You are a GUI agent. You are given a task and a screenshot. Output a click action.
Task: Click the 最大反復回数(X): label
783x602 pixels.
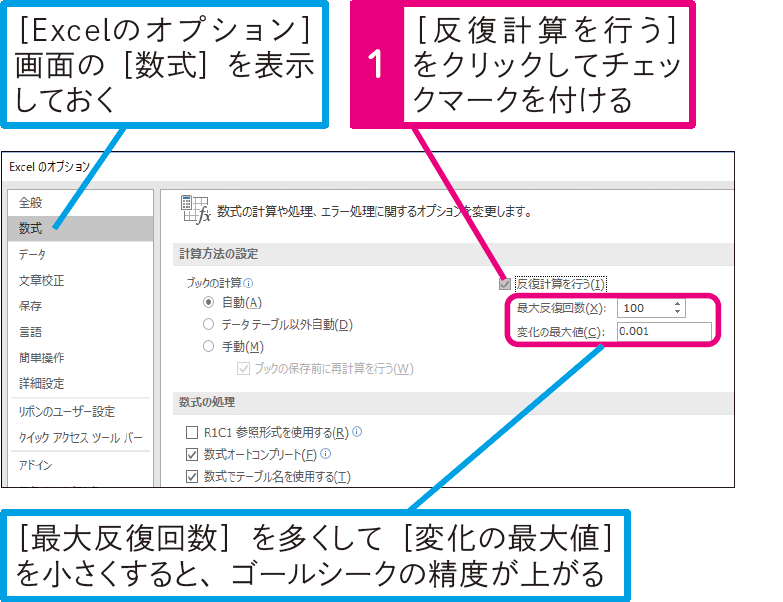561,308
